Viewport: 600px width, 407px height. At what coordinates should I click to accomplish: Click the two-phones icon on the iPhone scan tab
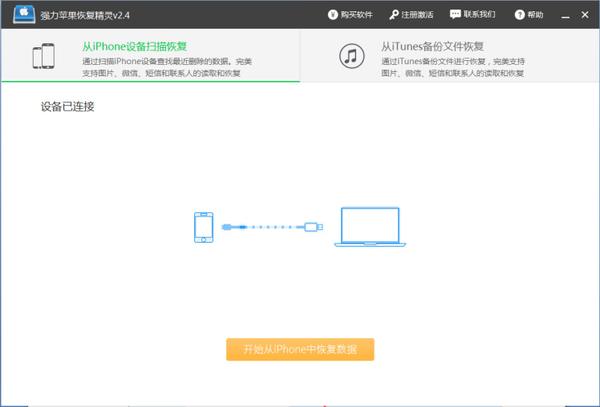click(43, 56)
